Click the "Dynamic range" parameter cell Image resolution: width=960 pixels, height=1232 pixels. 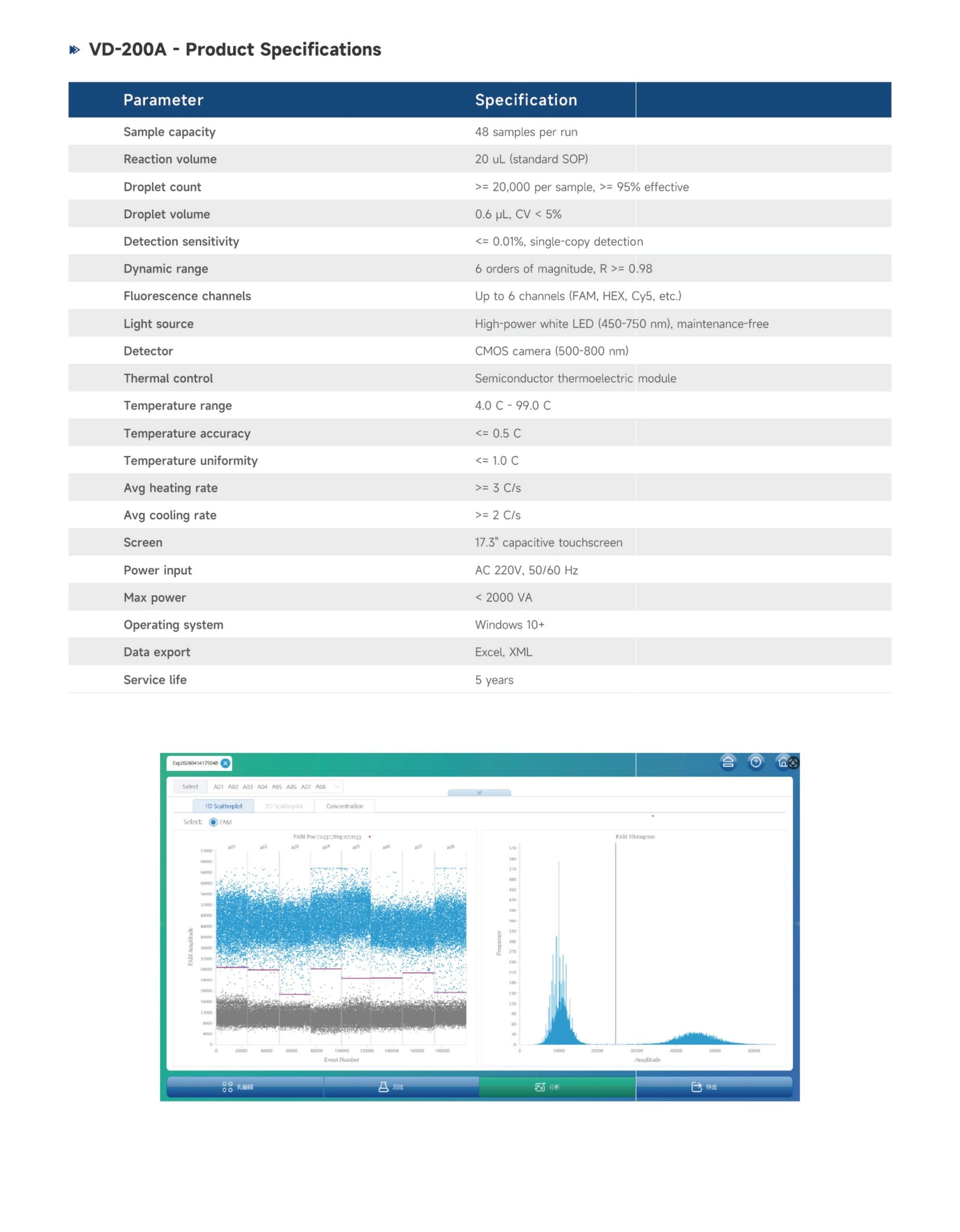point(166,268)
